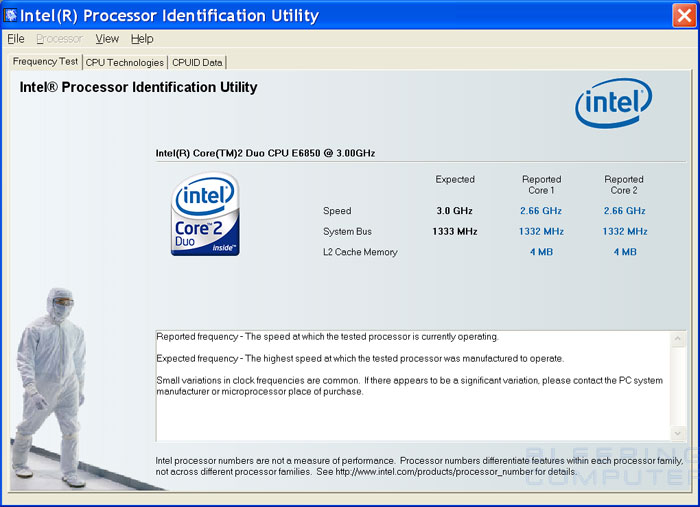Click the L2 Cache Memory row label
Viewport: 700px width, 507px height.
click(360, 252)
